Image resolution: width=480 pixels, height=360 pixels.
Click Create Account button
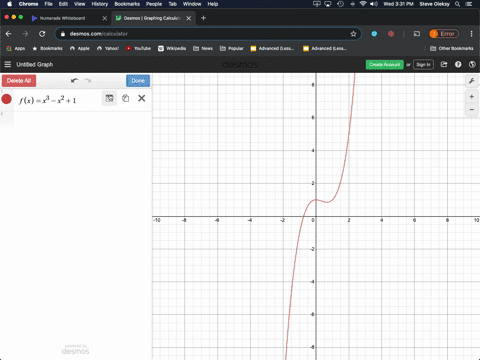pos(385,65)
